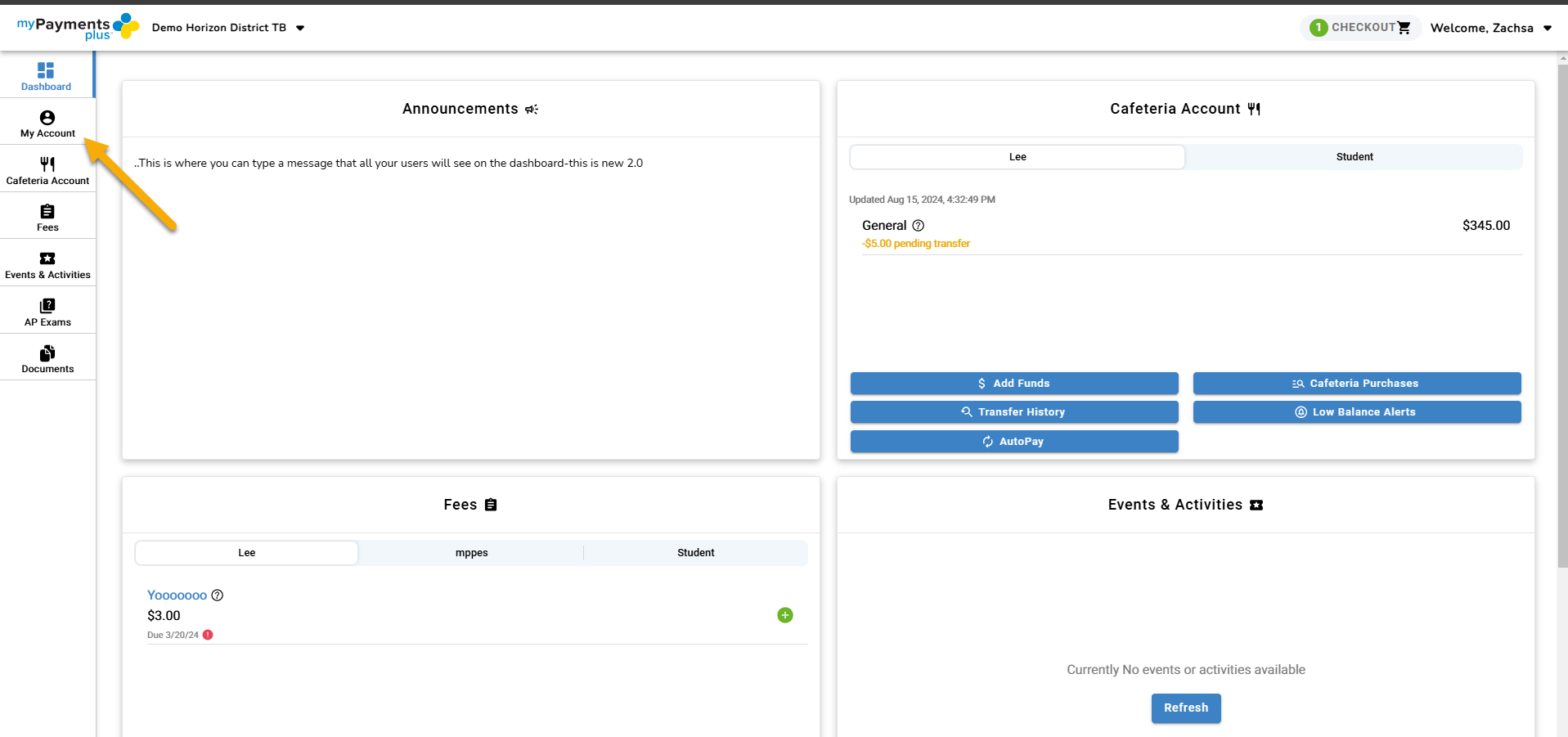
Task: Add the $3.00 fee using green plus icon
Action: 784,614
